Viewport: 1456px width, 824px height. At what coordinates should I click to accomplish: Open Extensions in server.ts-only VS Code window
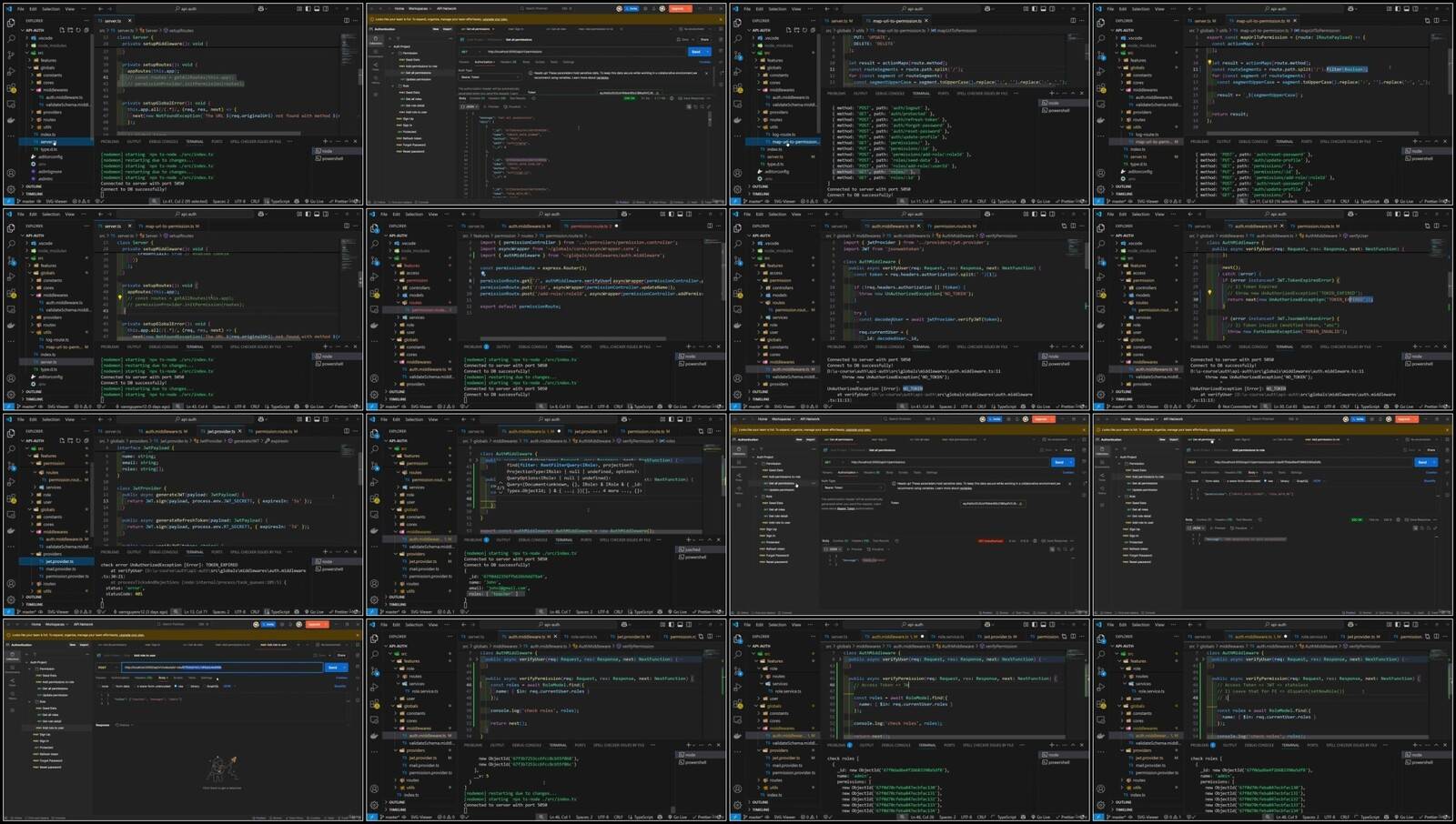[x=11, y=87]
